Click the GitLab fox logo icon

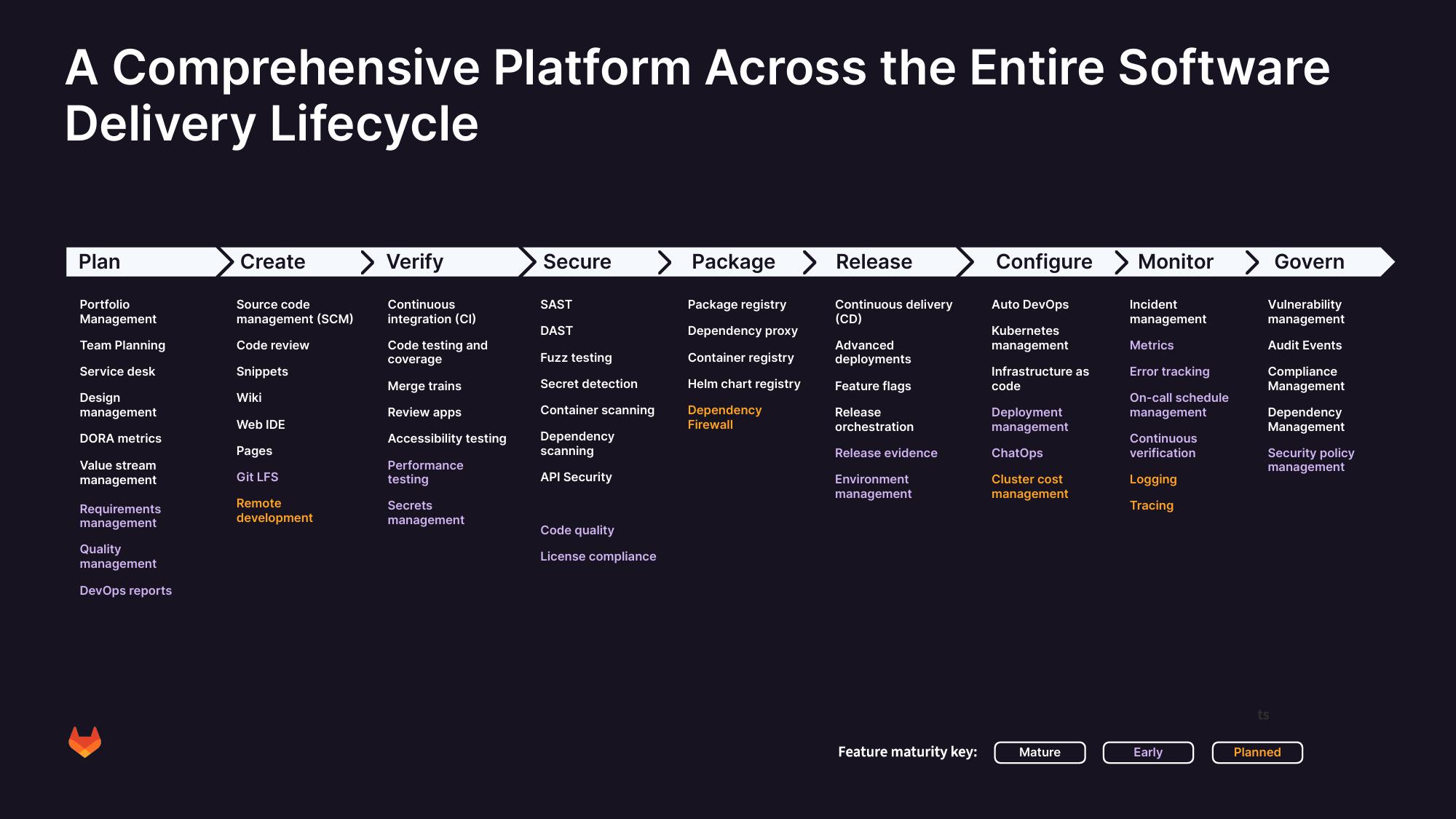click(85, 742)
